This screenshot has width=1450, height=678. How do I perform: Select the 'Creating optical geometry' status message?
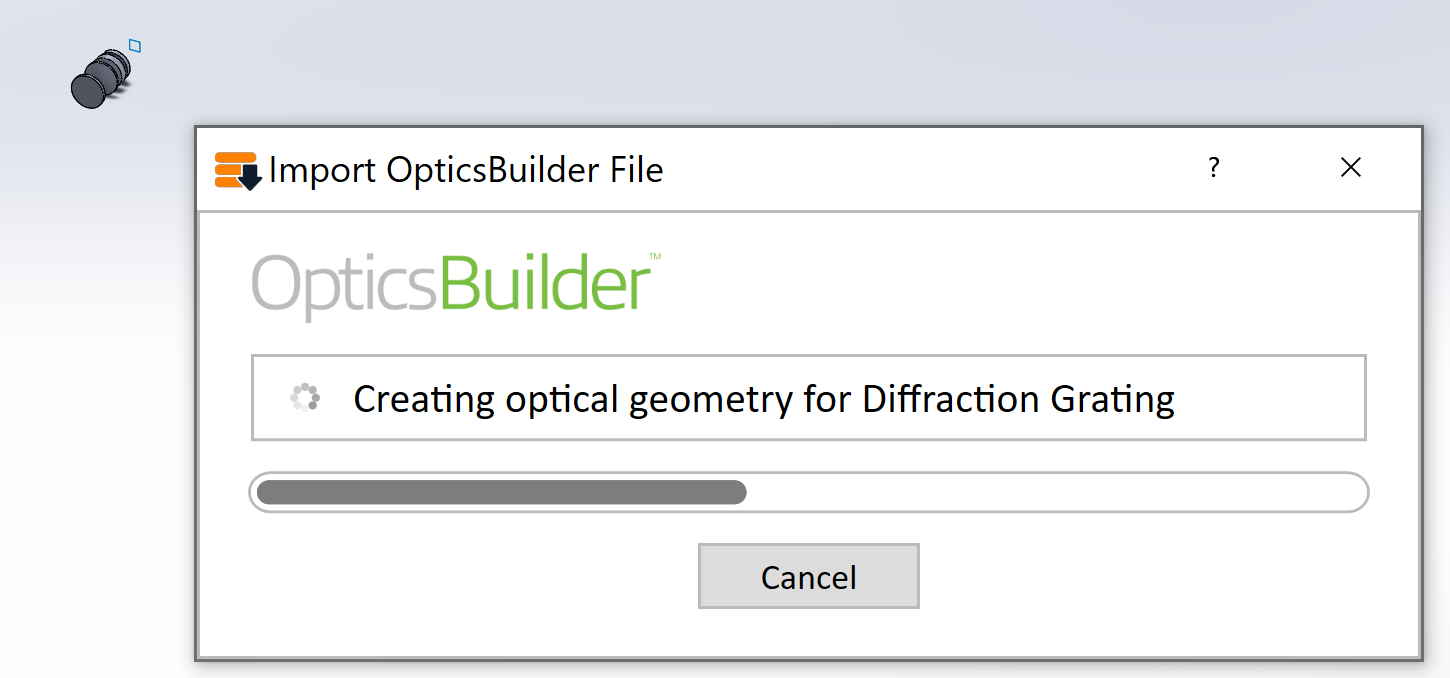tap(764, 399)
